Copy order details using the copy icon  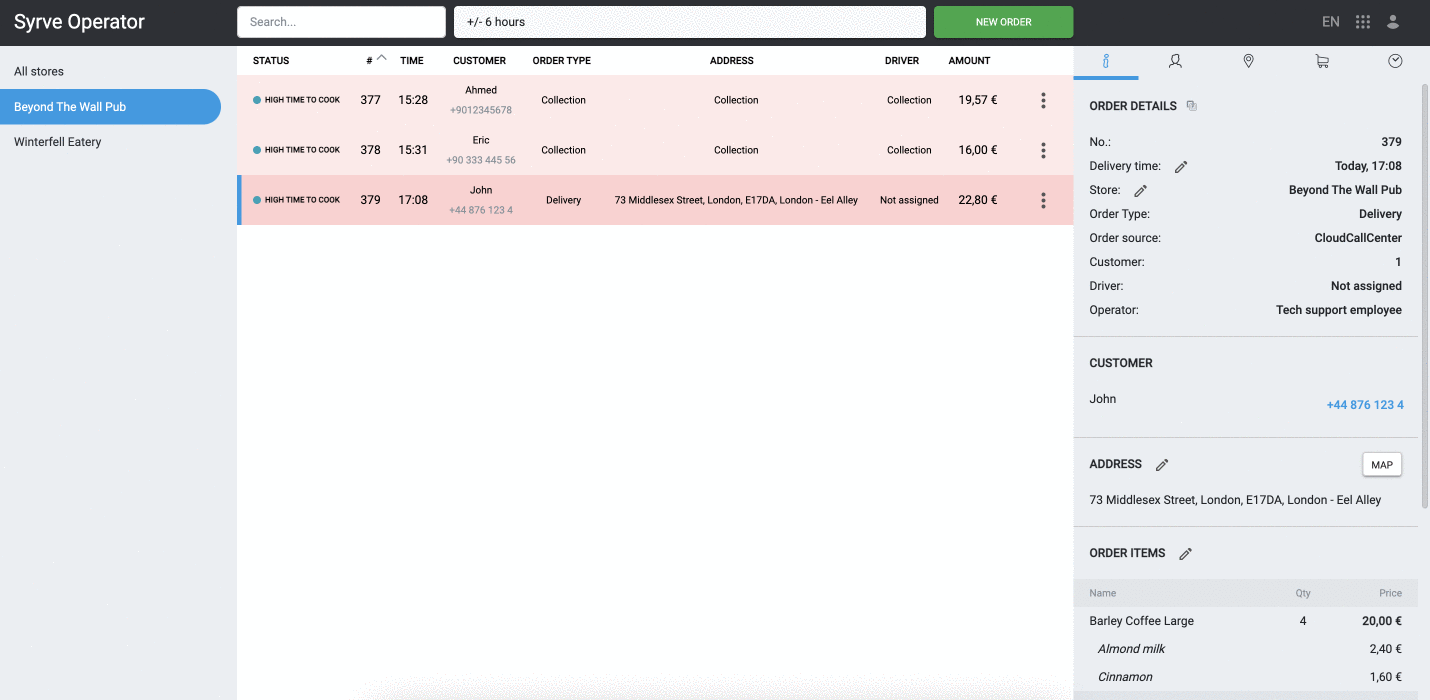(1191, 106)
